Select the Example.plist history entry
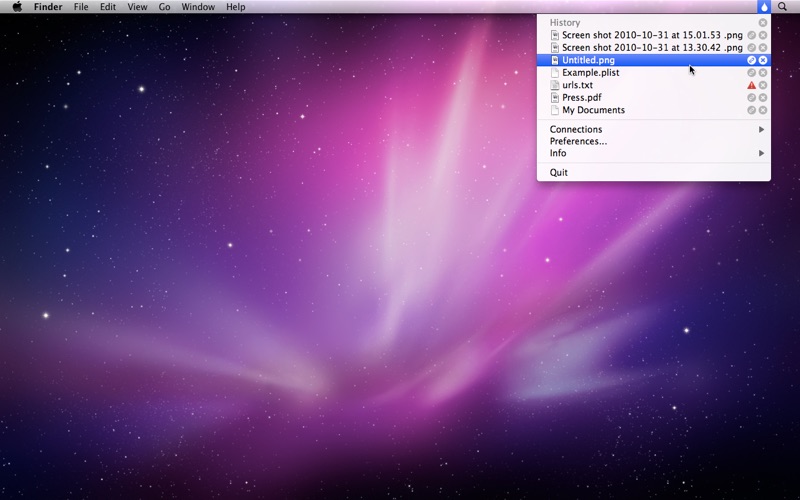This screenshot has height=500, width=800. click(590, 73)
